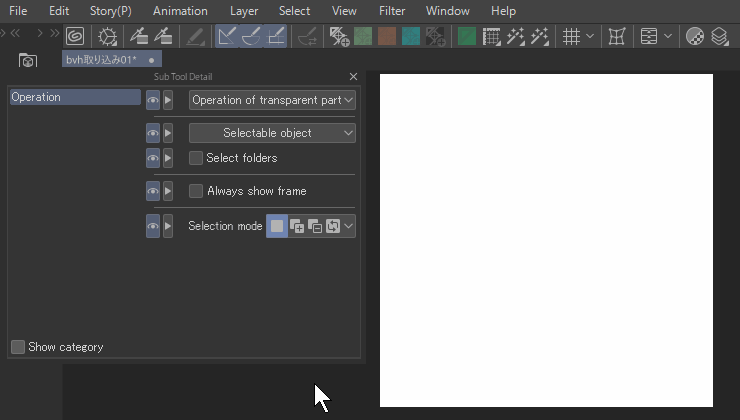The image size is (740, 420).
Task: Click the mesh transformation icon
Action: click(617, 37)
